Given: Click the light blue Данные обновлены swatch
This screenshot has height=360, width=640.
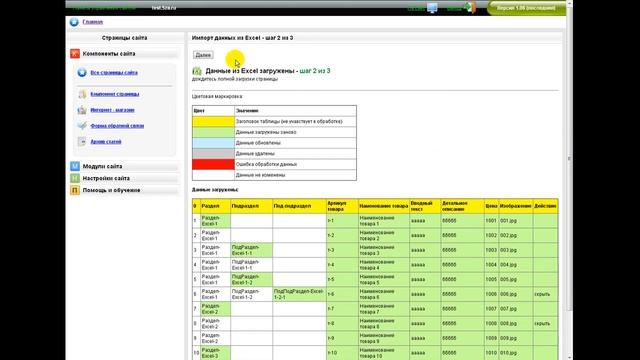Looking at the screenshot, I should click(x=213, y=143).
